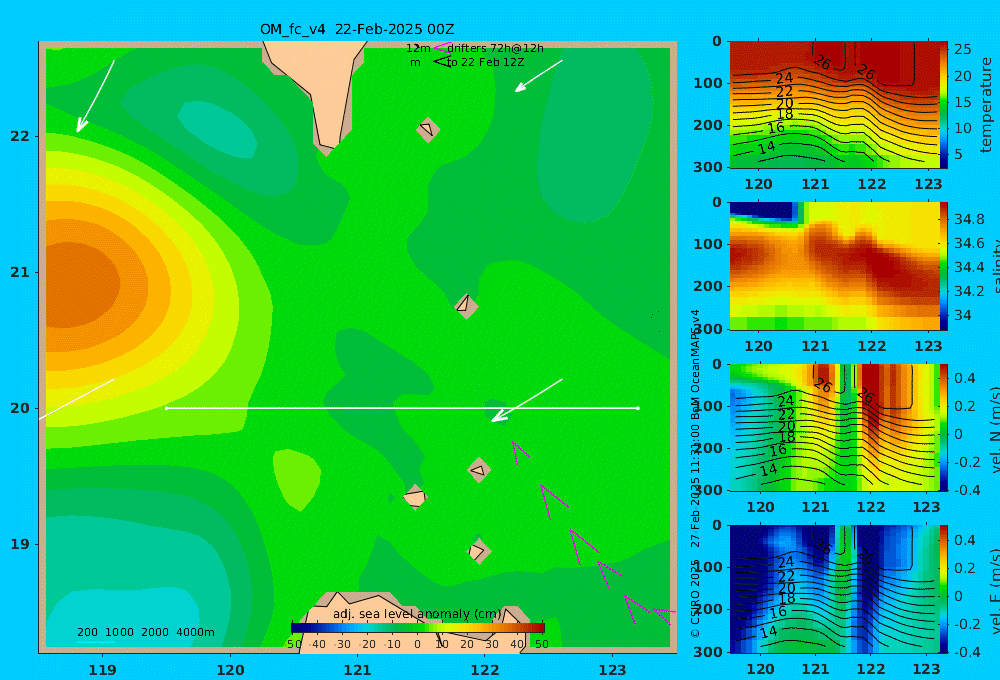Click the salinity color scale bar
Screen dimensions: 1000x680
tap(943, 266)
